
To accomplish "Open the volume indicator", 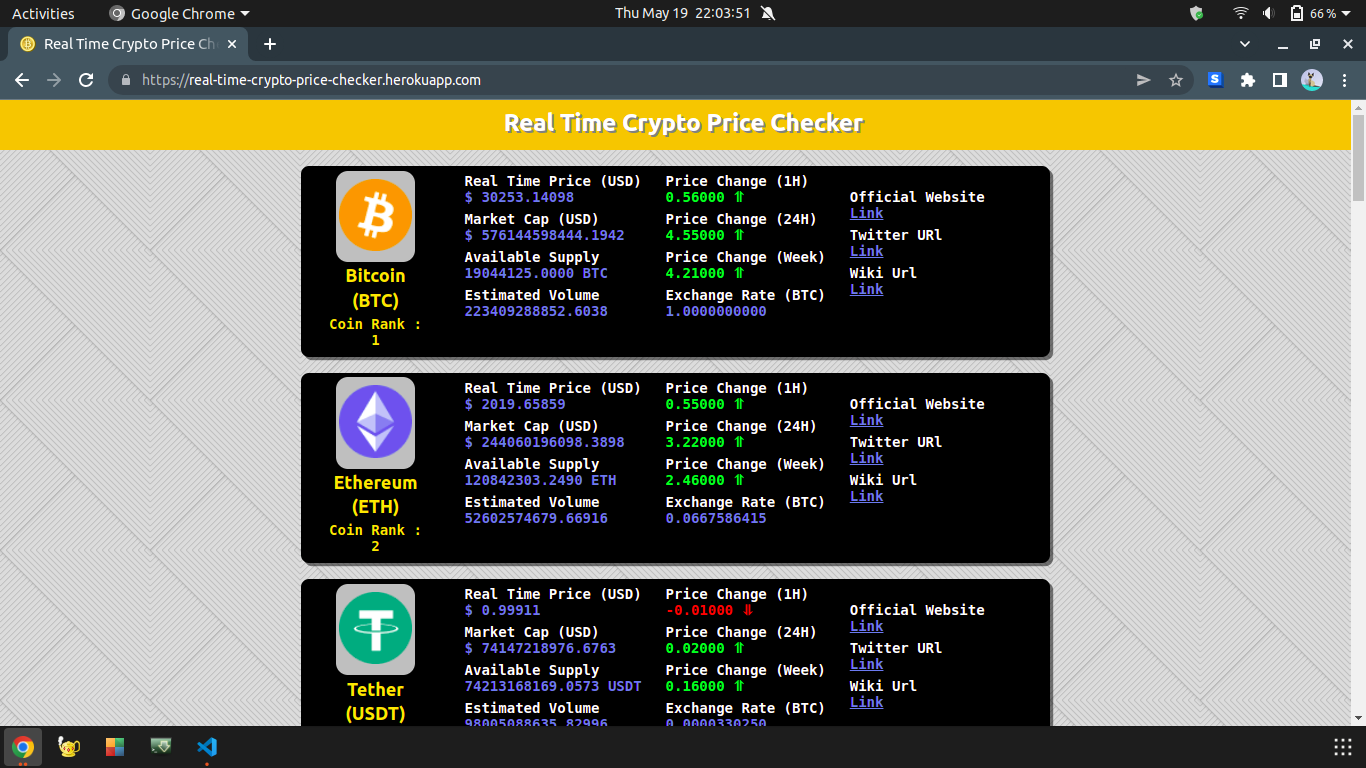I will point(1268,13).
